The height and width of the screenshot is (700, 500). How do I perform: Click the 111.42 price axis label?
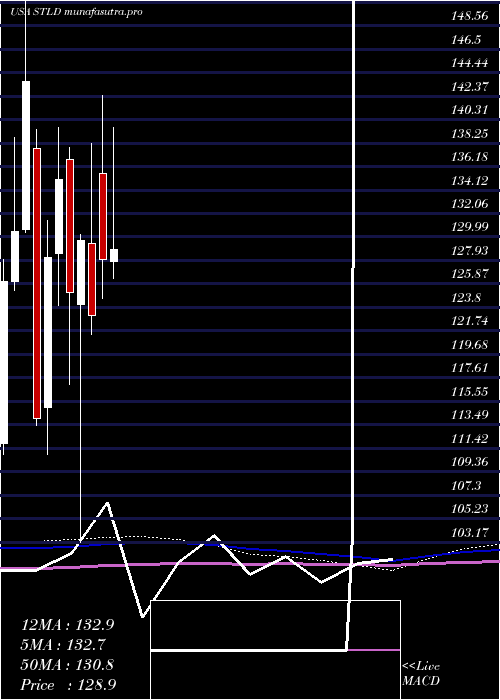point(470,438)
